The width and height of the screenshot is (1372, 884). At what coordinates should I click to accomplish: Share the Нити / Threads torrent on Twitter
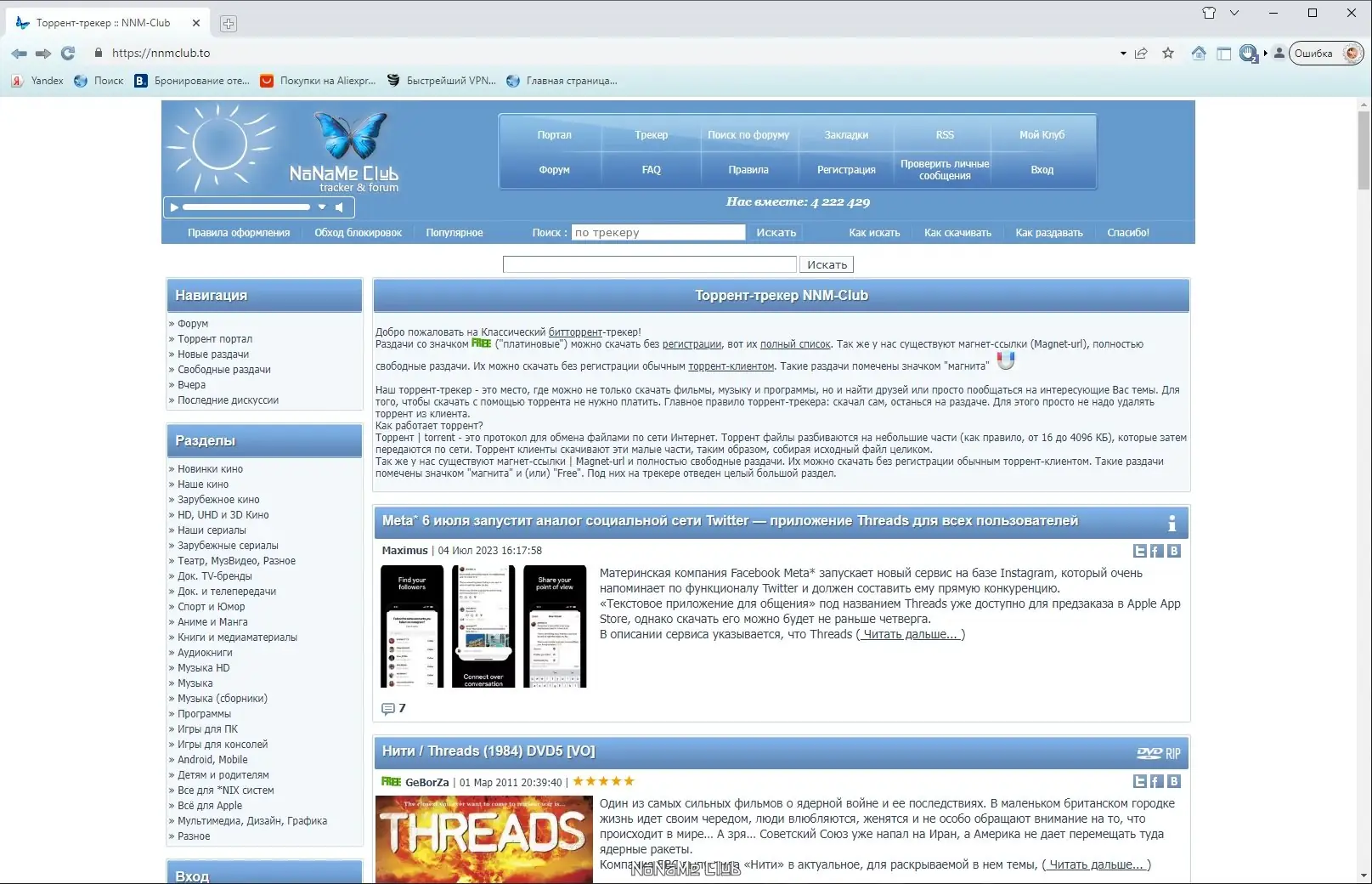click(1140, 781)
